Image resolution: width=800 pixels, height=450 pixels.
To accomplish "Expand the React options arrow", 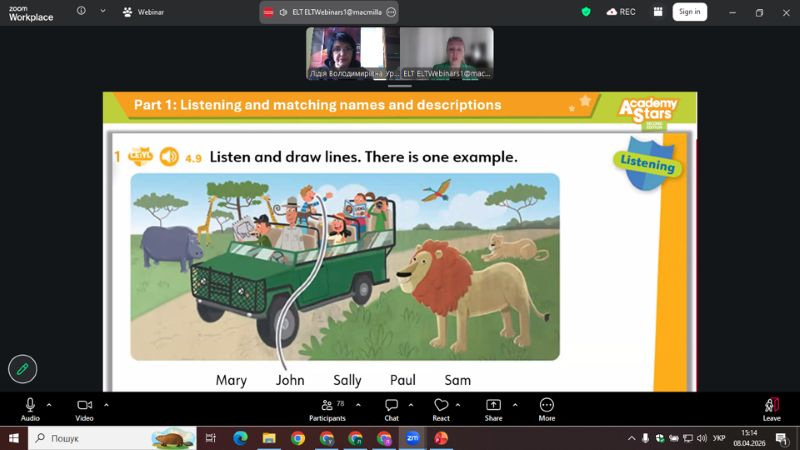I will pyautogui.click(x=458, y=405).
